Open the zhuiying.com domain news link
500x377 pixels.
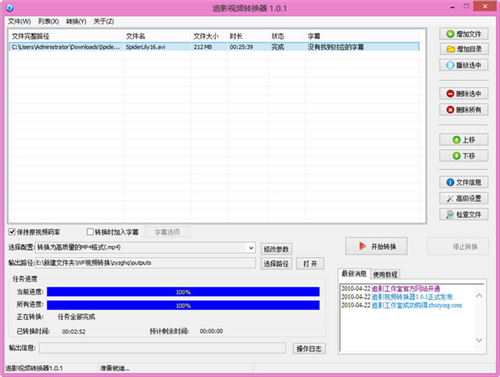417,305
